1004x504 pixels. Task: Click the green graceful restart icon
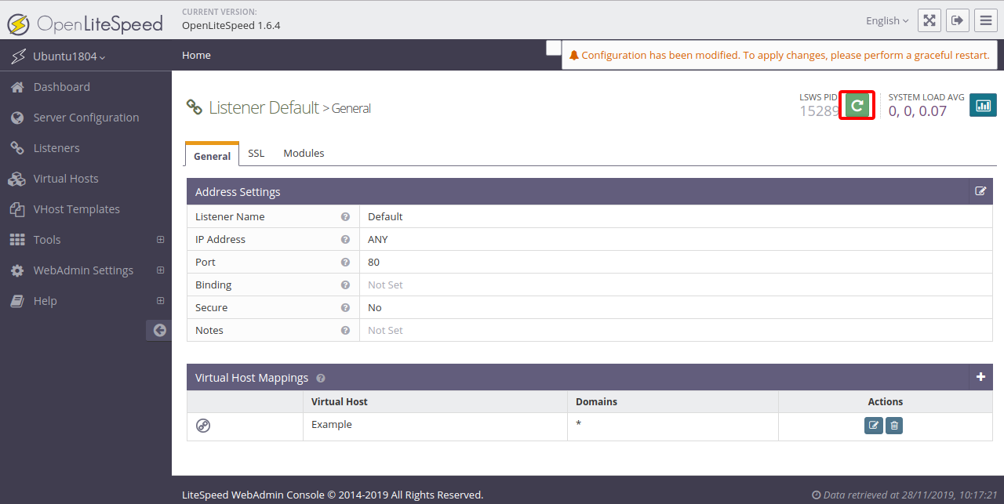(857, 105)
